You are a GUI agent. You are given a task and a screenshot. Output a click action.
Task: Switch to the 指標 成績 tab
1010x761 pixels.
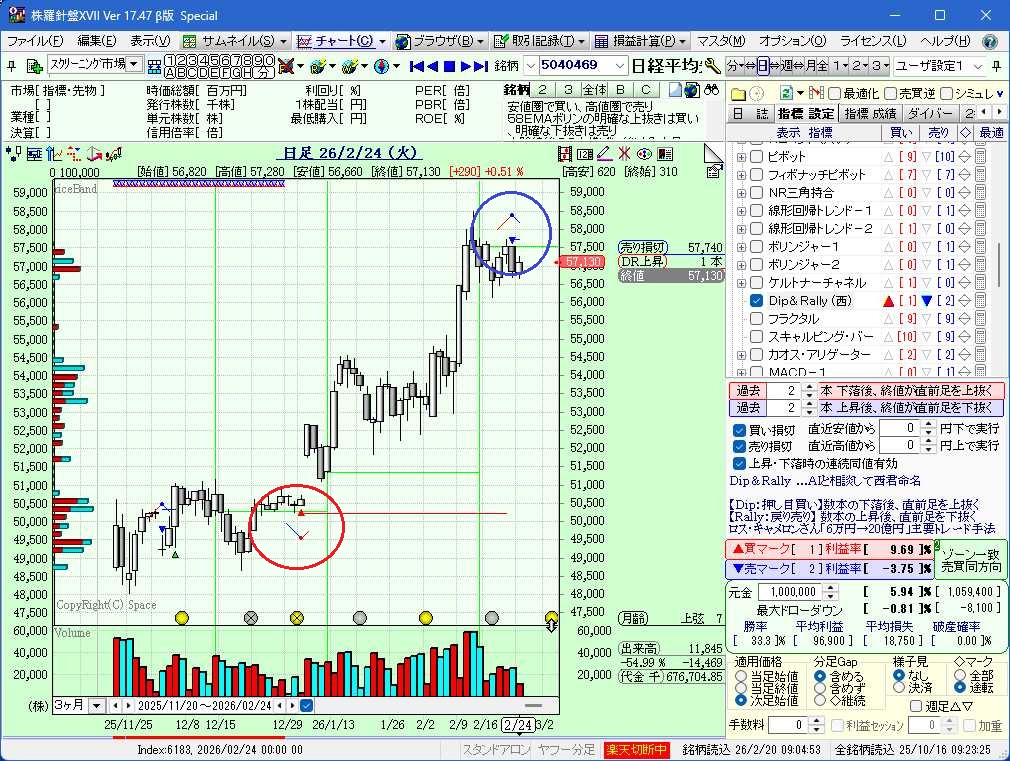870,114
